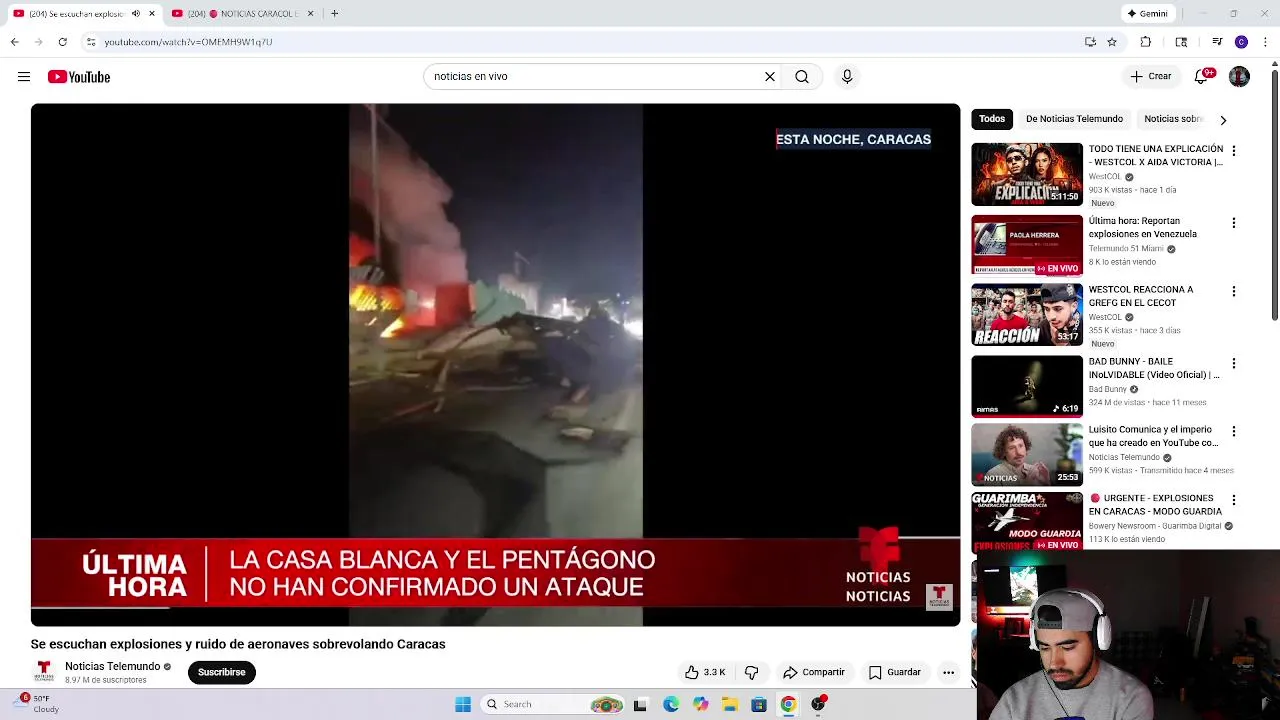Open OBS Studio from taskbar
Screen dimensions: 1280x720
pyautogui.click(x=818, y=704)
